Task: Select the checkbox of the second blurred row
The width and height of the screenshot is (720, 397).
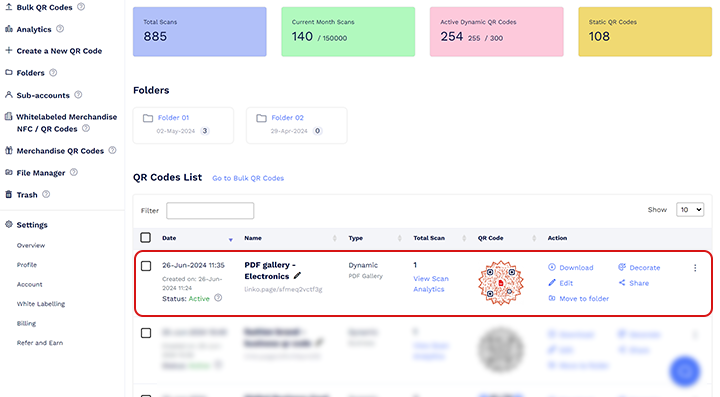Action: click(146, 333)
